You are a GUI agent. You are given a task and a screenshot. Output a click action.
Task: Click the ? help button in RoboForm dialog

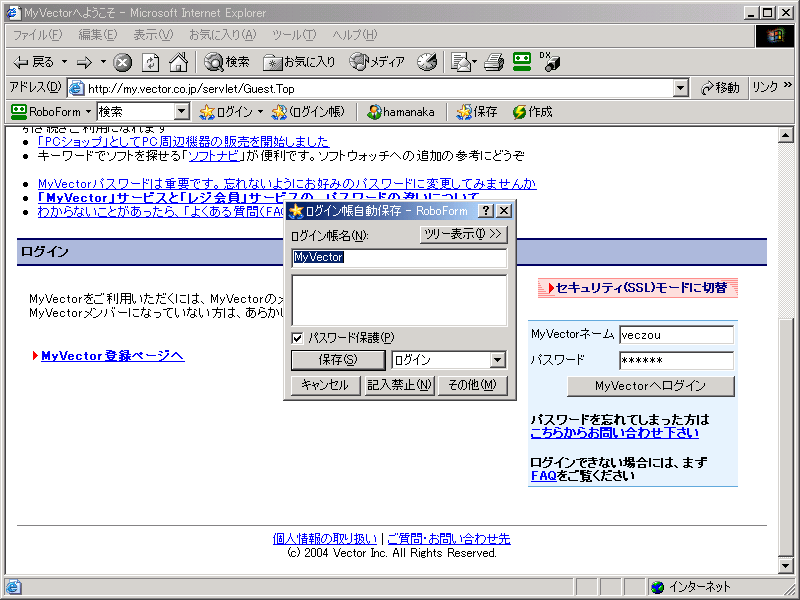[486, 210]
